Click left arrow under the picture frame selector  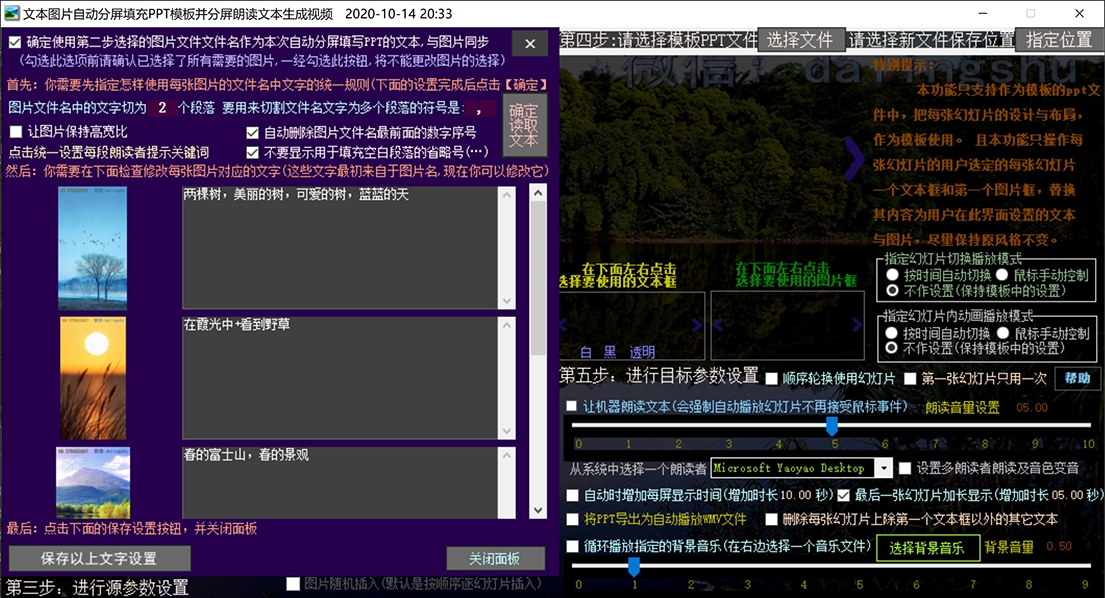[718, 325]
